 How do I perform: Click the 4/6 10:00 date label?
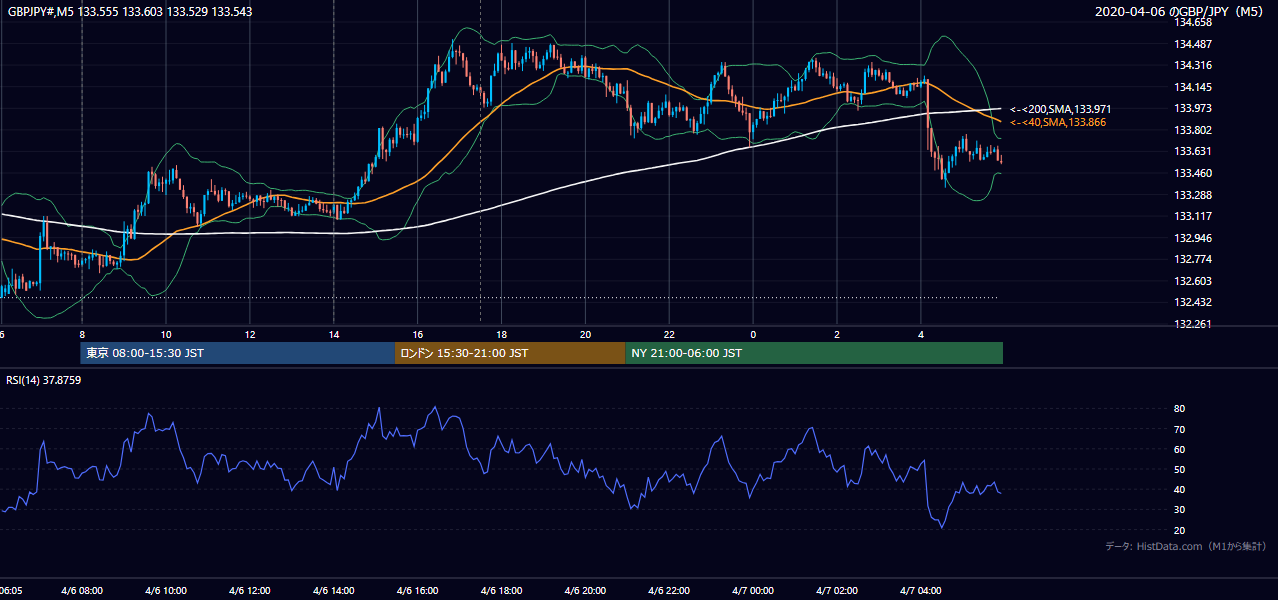[166, 591]
